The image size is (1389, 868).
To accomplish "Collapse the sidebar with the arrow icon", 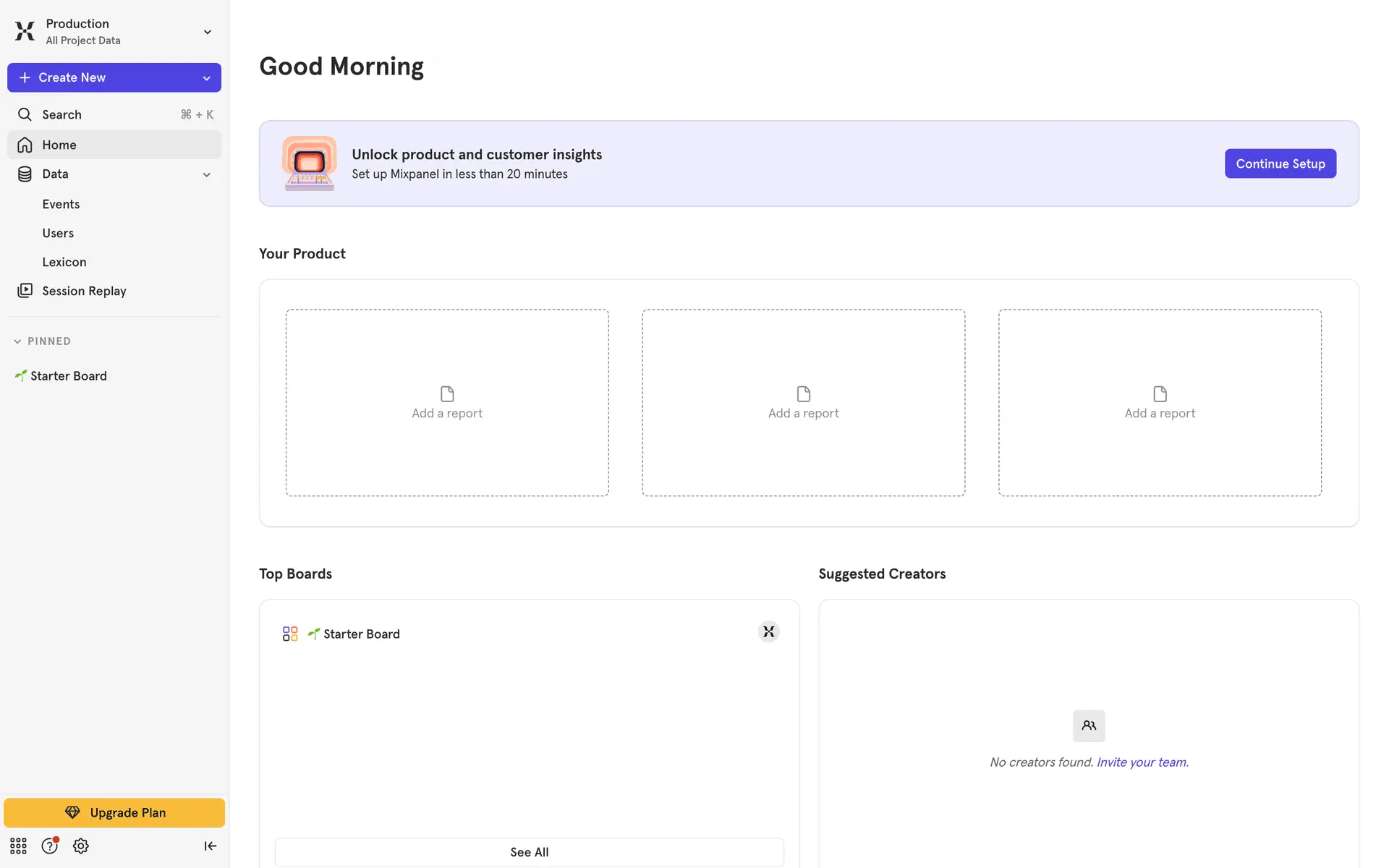I will pyautogui.click(x=210, y=846).
